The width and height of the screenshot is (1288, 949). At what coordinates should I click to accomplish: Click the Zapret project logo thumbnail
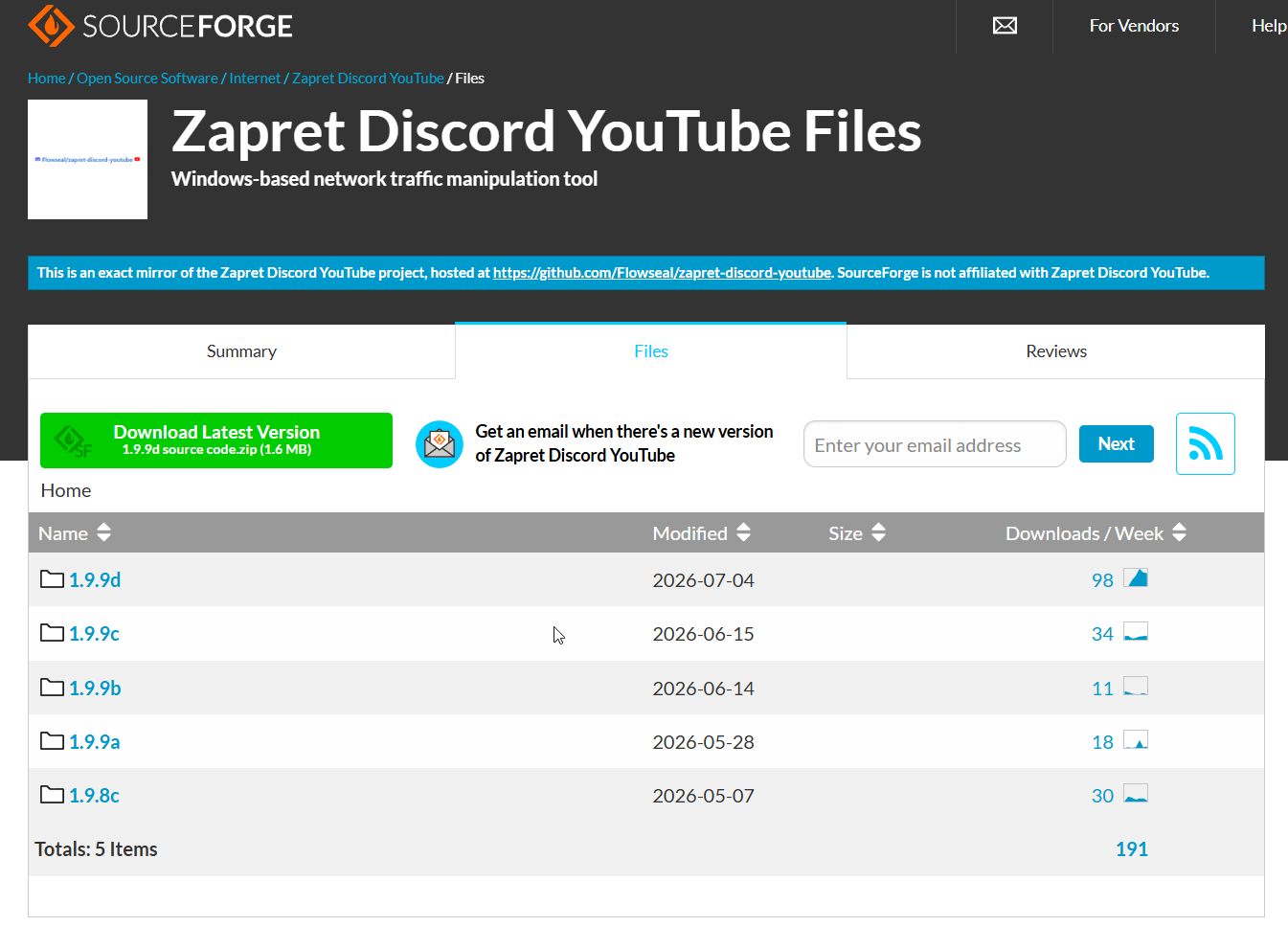[87, 159]
